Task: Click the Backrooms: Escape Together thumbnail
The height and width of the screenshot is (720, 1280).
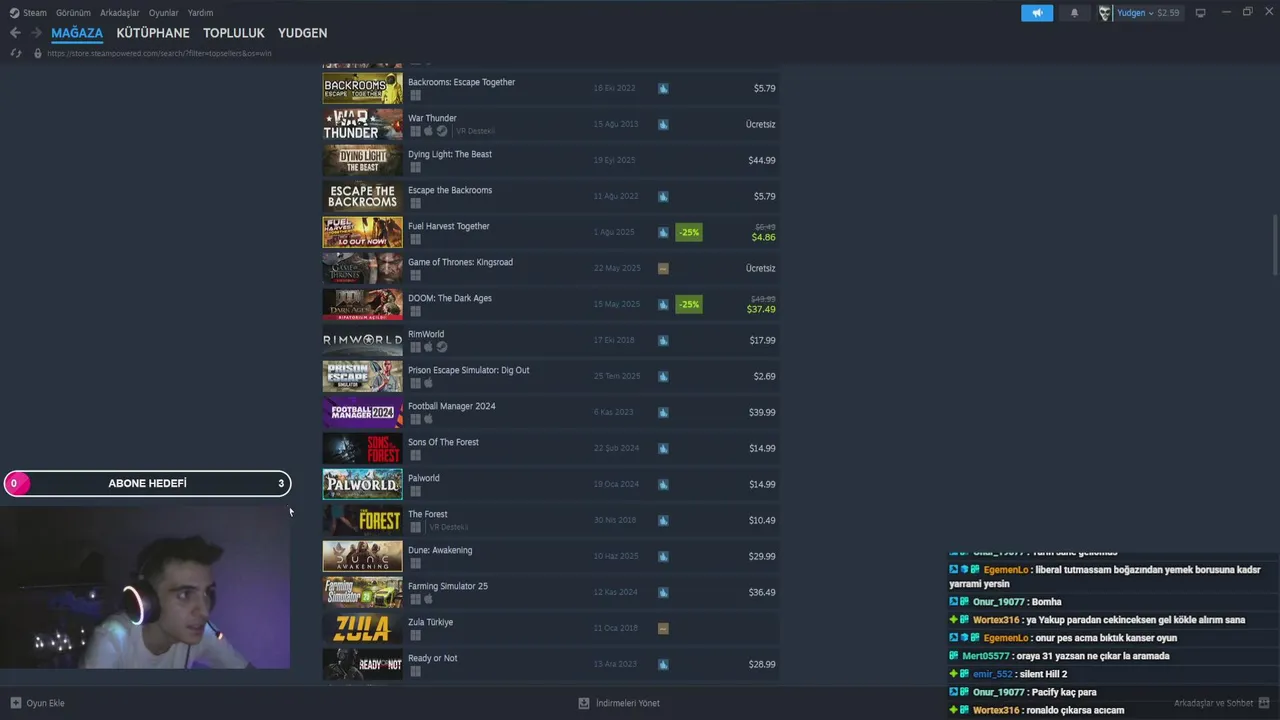Action: pos(362,88)
